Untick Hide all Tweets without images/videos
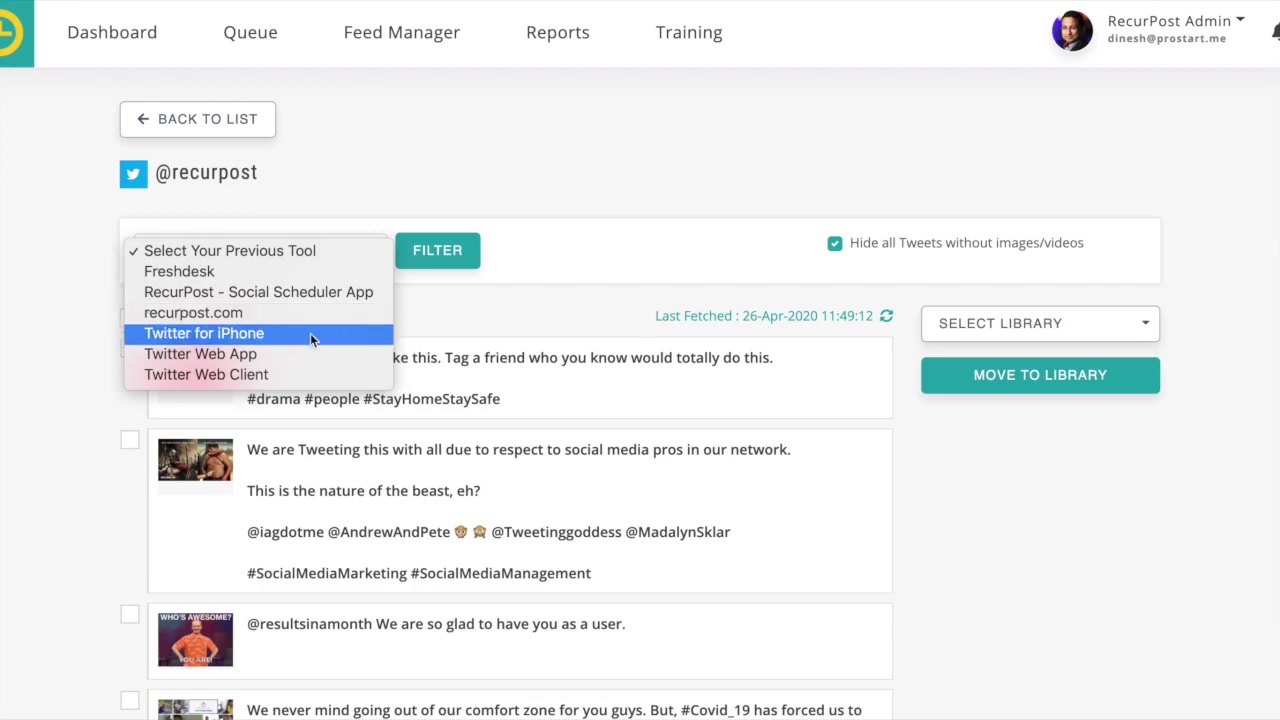Viewport: 1280px width, 720px height. [x=835, y=243]
